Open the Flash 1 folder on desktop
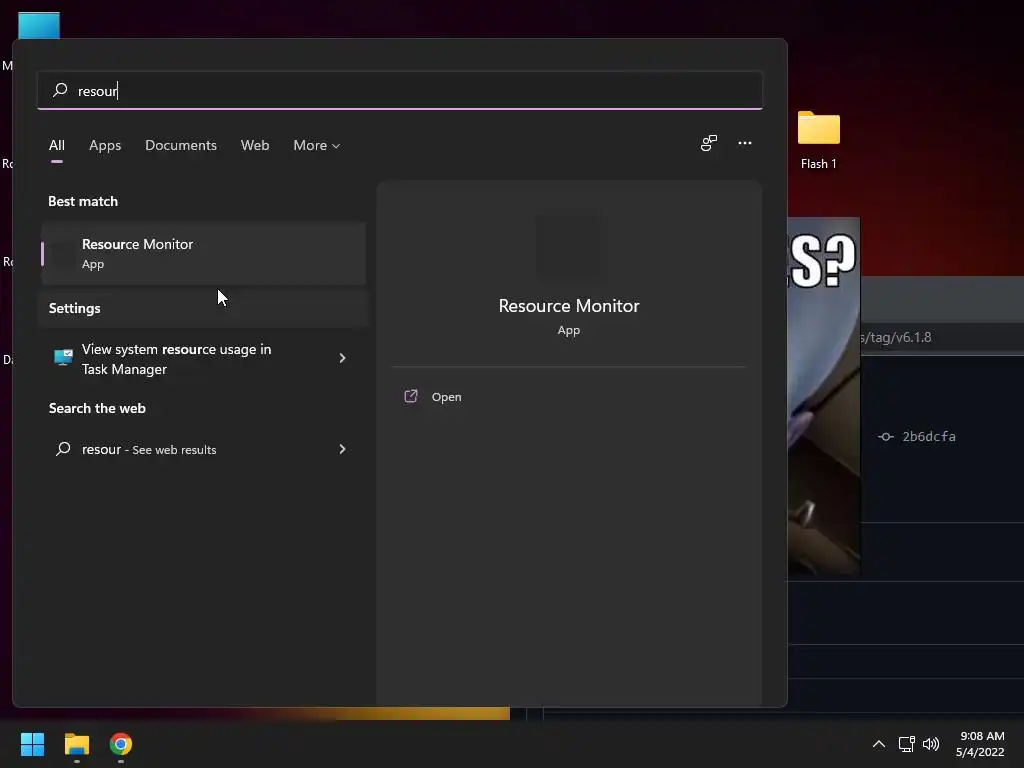 coord(819,140)
